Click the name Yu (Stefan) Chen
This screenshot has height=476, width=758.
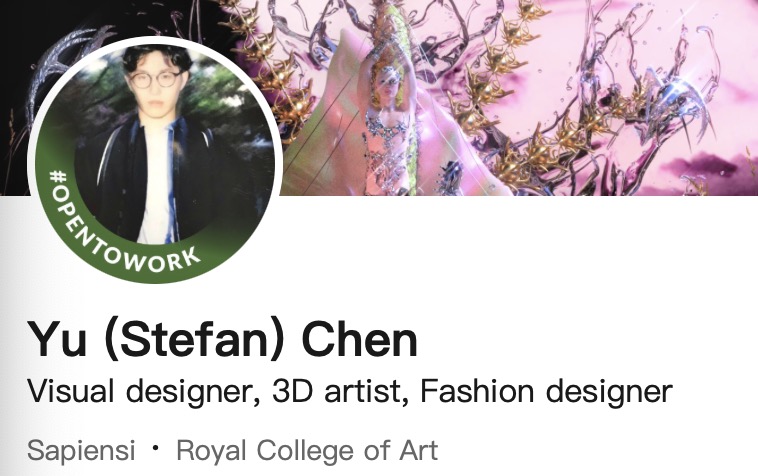222,339
